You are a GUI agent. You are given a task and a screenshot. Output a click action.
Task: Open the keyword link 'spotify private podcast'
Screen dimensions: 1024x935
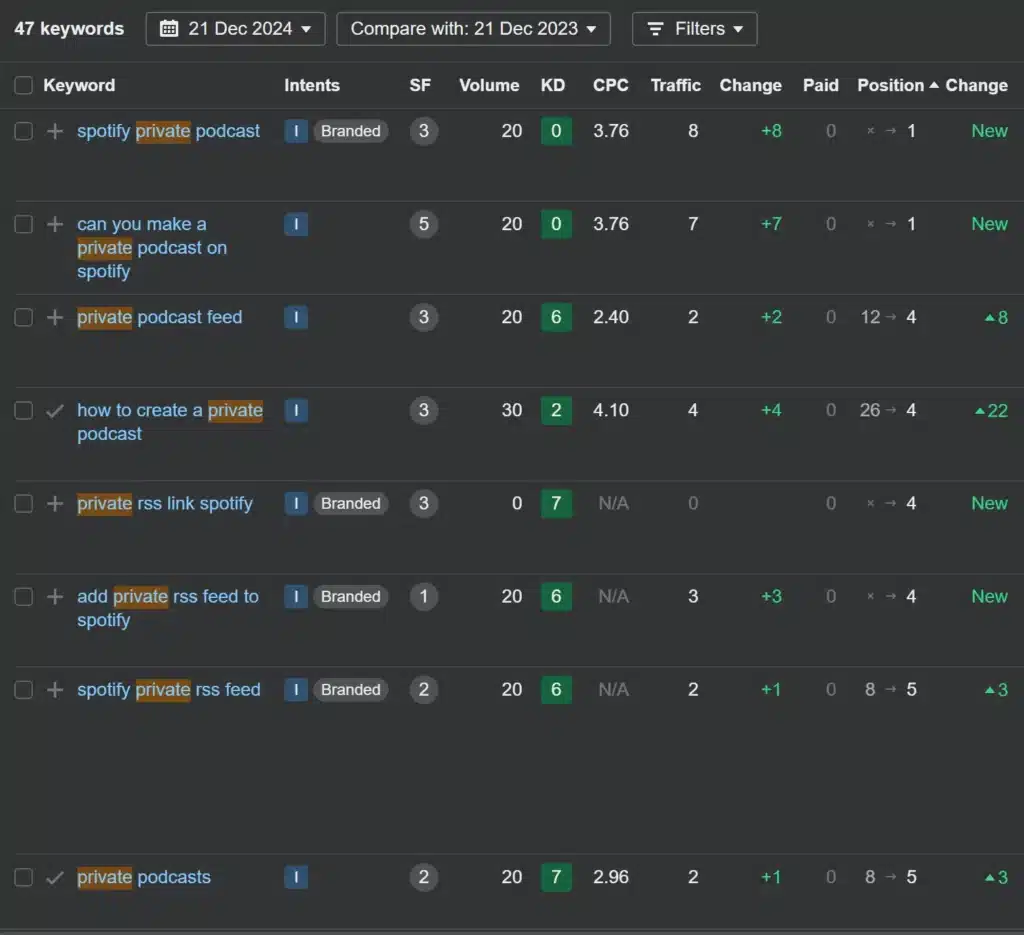tap(168, 130)
